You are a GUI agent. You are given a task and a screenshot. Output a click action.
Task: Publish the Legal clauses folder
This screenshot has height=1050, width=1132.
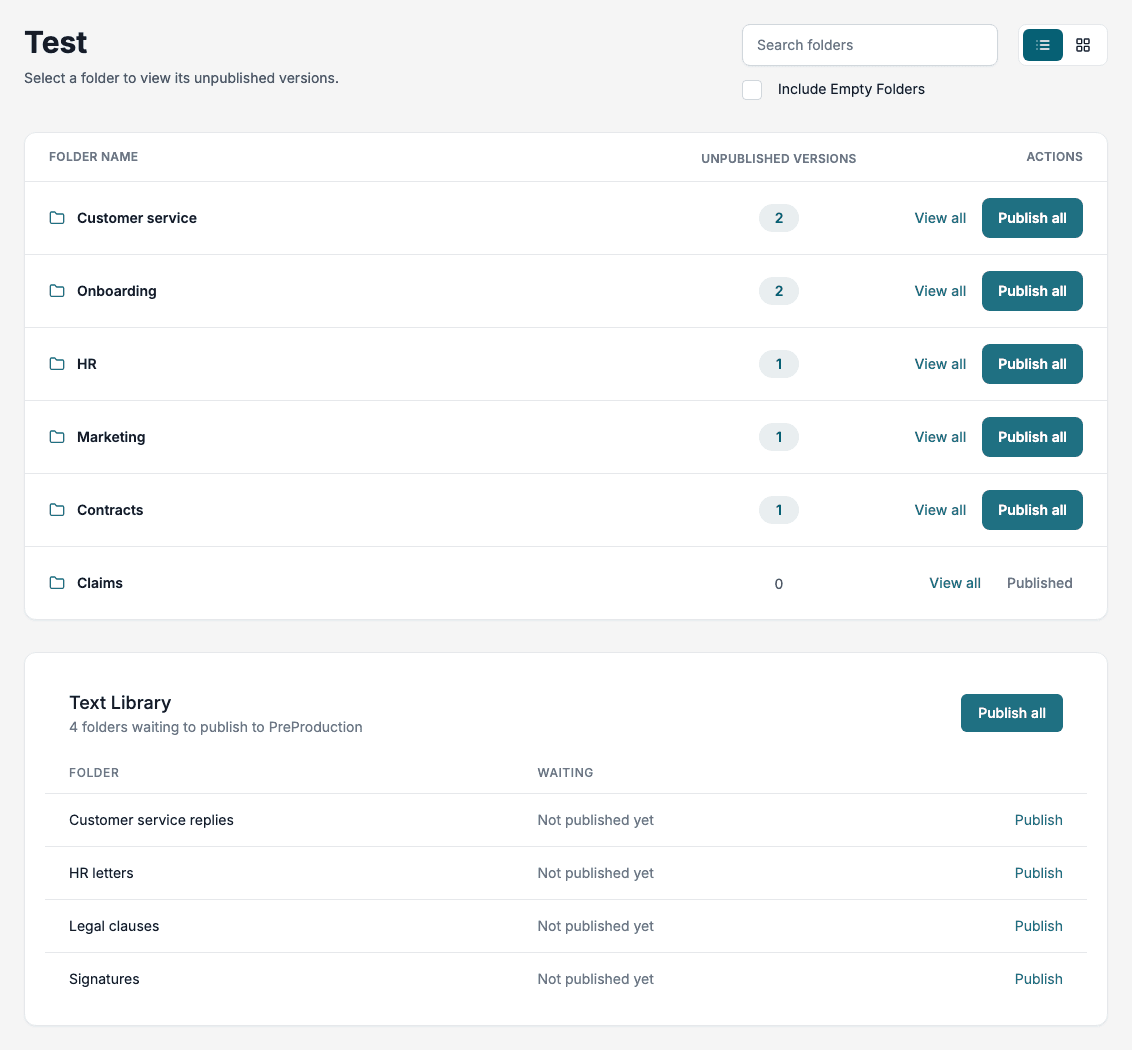click(1038, 927)
